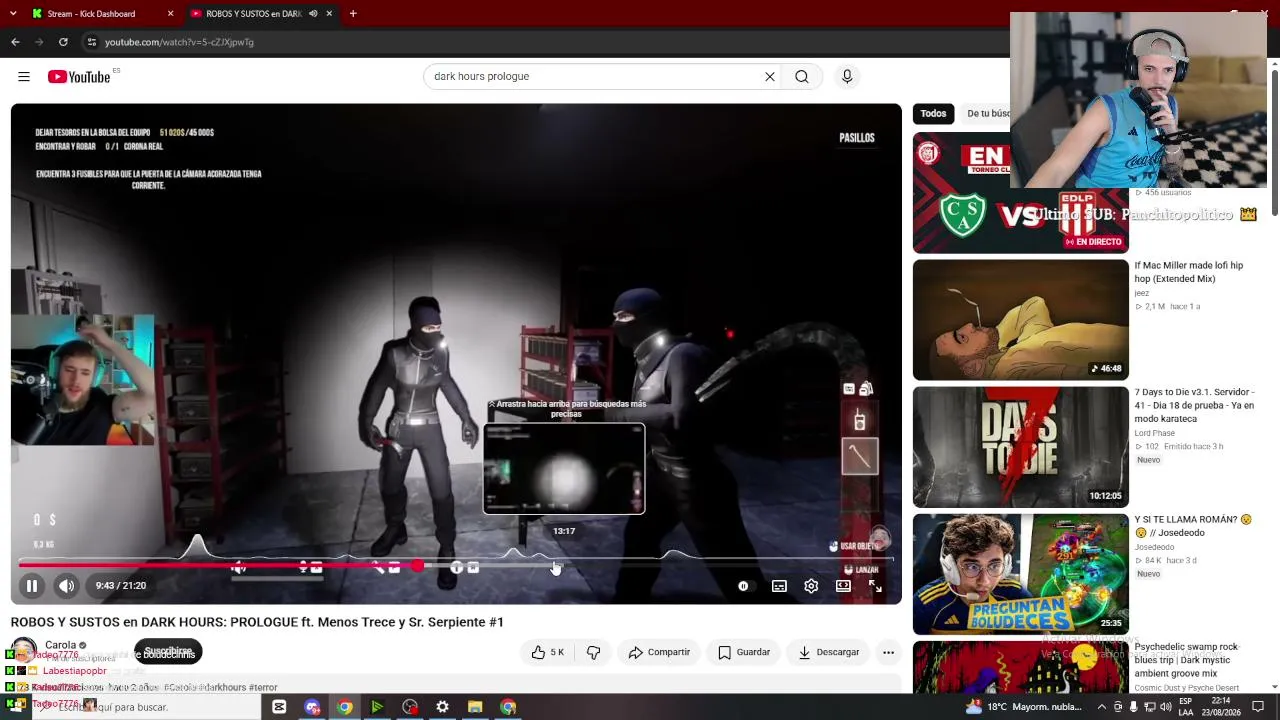
Task: Pause the YouTube video
Action: click(31, 586)
